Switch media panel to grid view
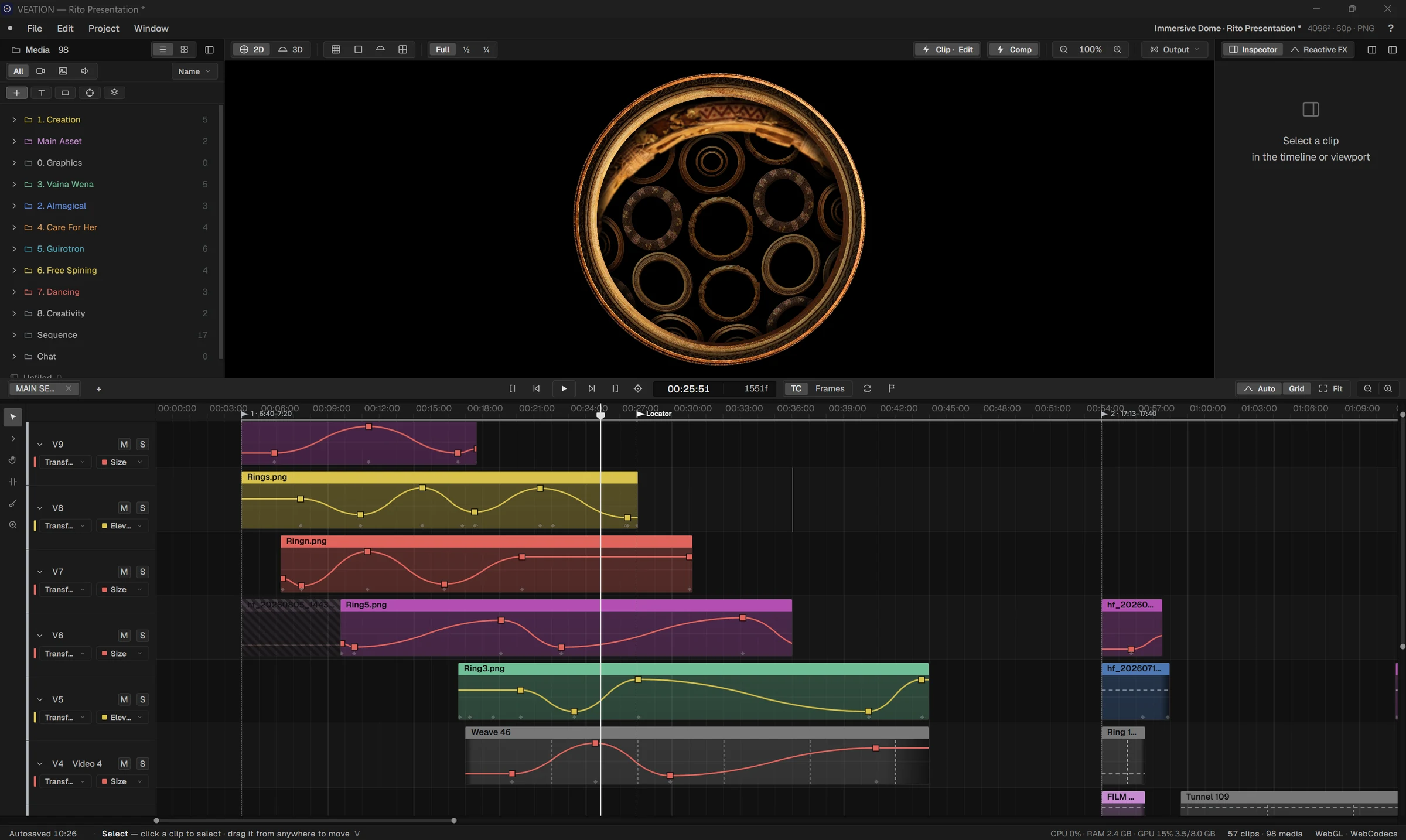The image size is (1406, 840). 185,50
